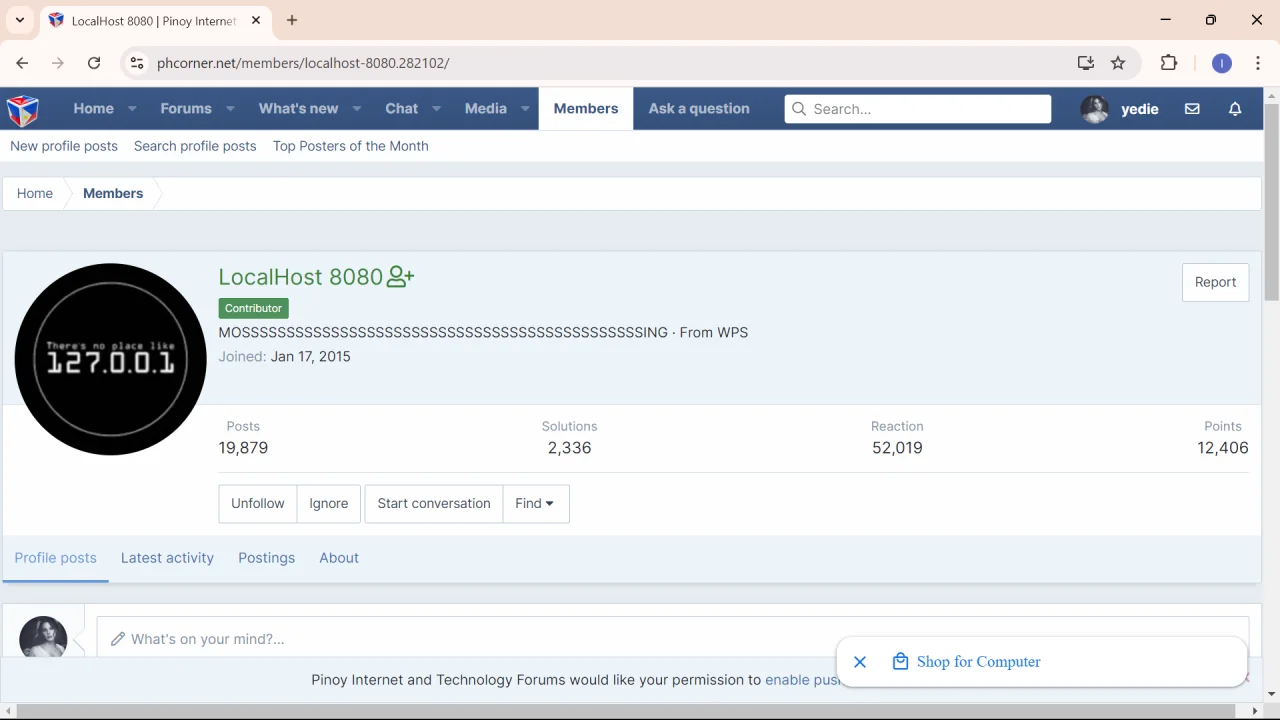Screen dimensions: 1280x720
Task: Click the browser back arrow
Action: click(x=22, y=63)
